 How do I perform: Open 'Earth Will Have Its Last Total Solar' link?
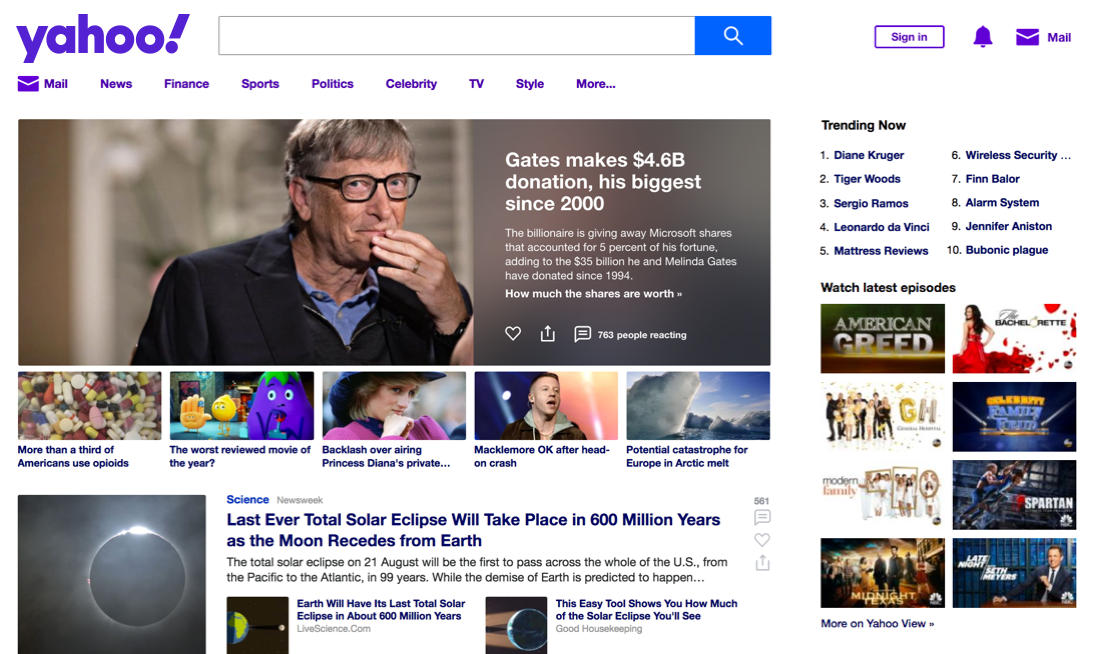[381, 609]
